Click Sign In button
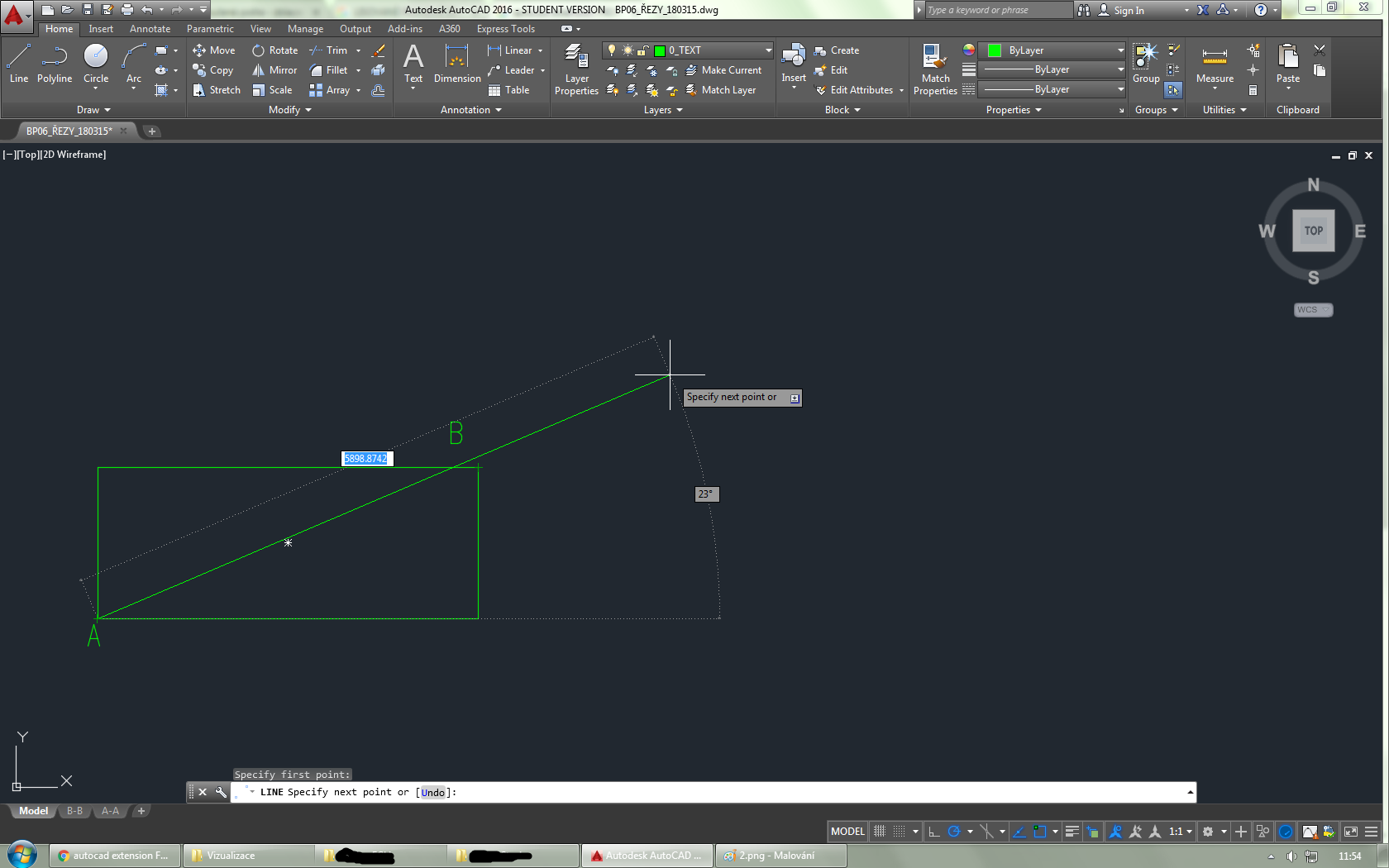Screen dimensions: 1389x868 click(1121, 10)
